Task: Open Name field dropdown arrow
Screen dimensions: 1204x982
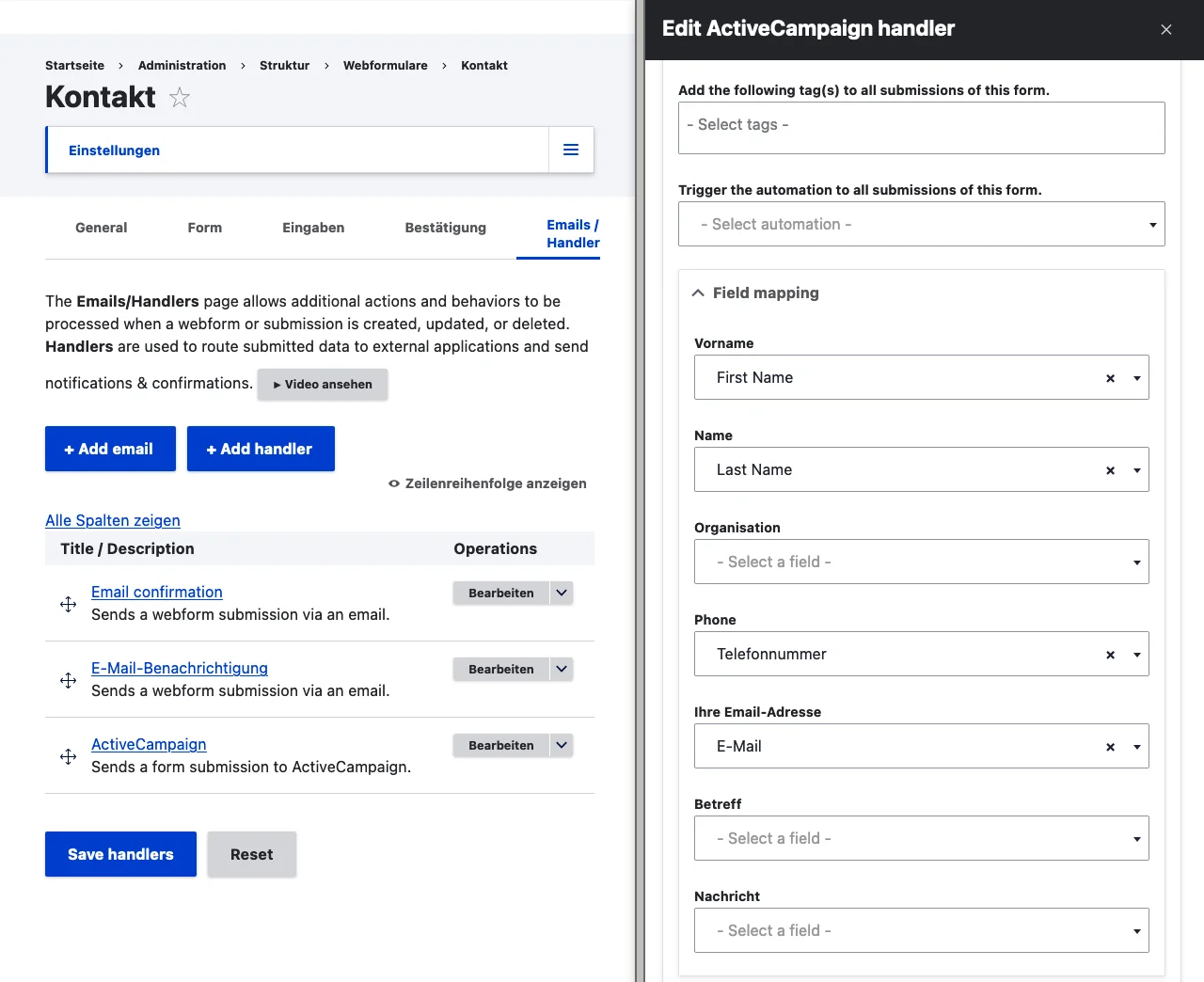Action: click(x=1136, y=470)
